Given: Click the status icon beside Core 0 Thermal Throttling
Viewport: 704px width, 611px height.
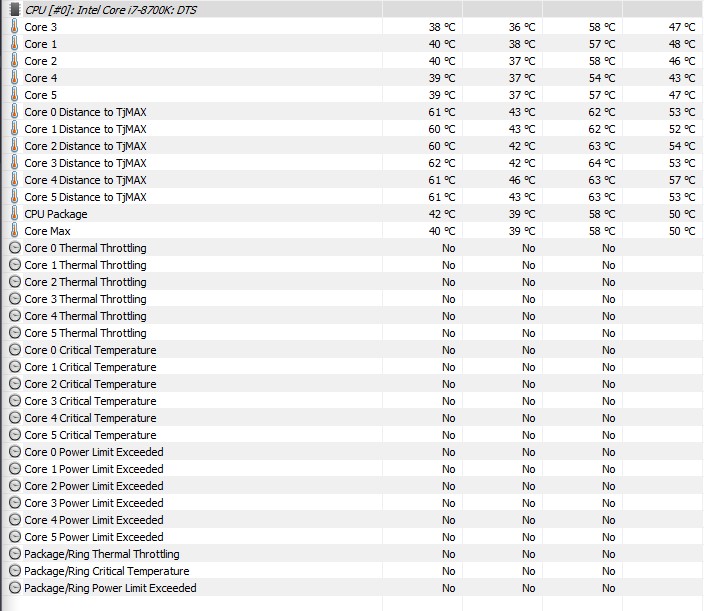Looking at the screenshot, I should [14, 248].
